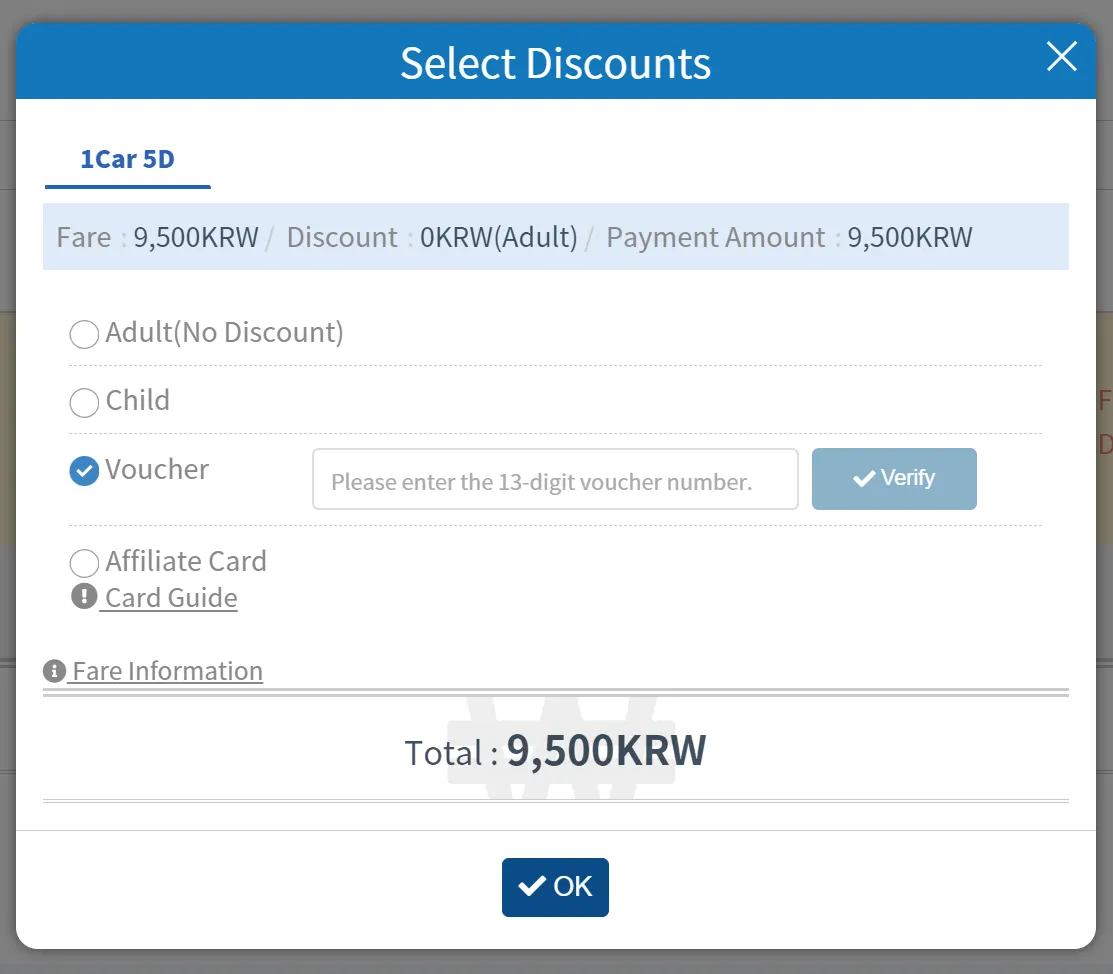The image size is (1113, 974).
Task: Select the Adult(No Discount) radio button
Action: [x=84, y=334]
